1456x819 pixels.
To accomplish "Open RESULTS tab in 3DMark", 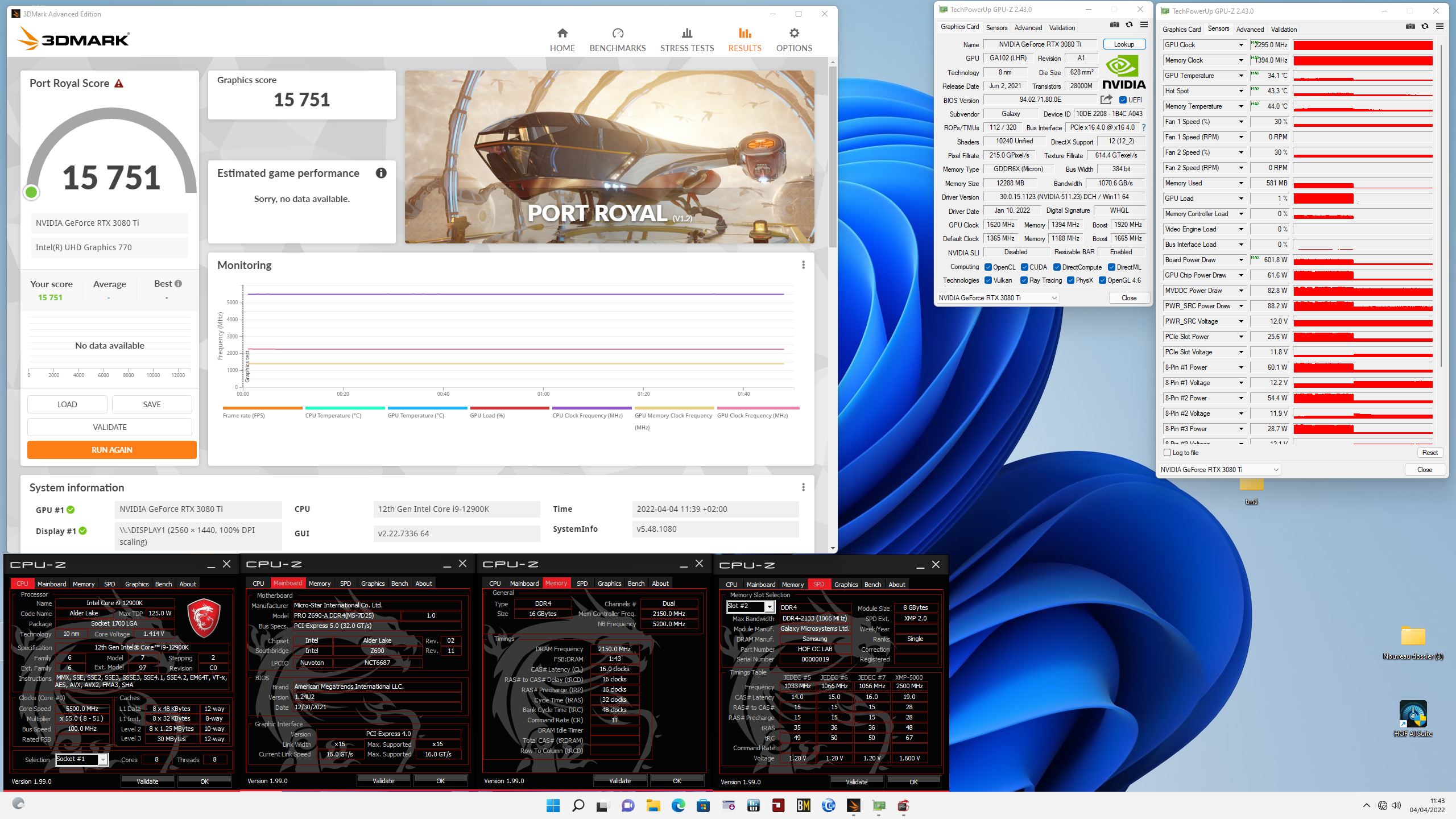I will (744, 40).
